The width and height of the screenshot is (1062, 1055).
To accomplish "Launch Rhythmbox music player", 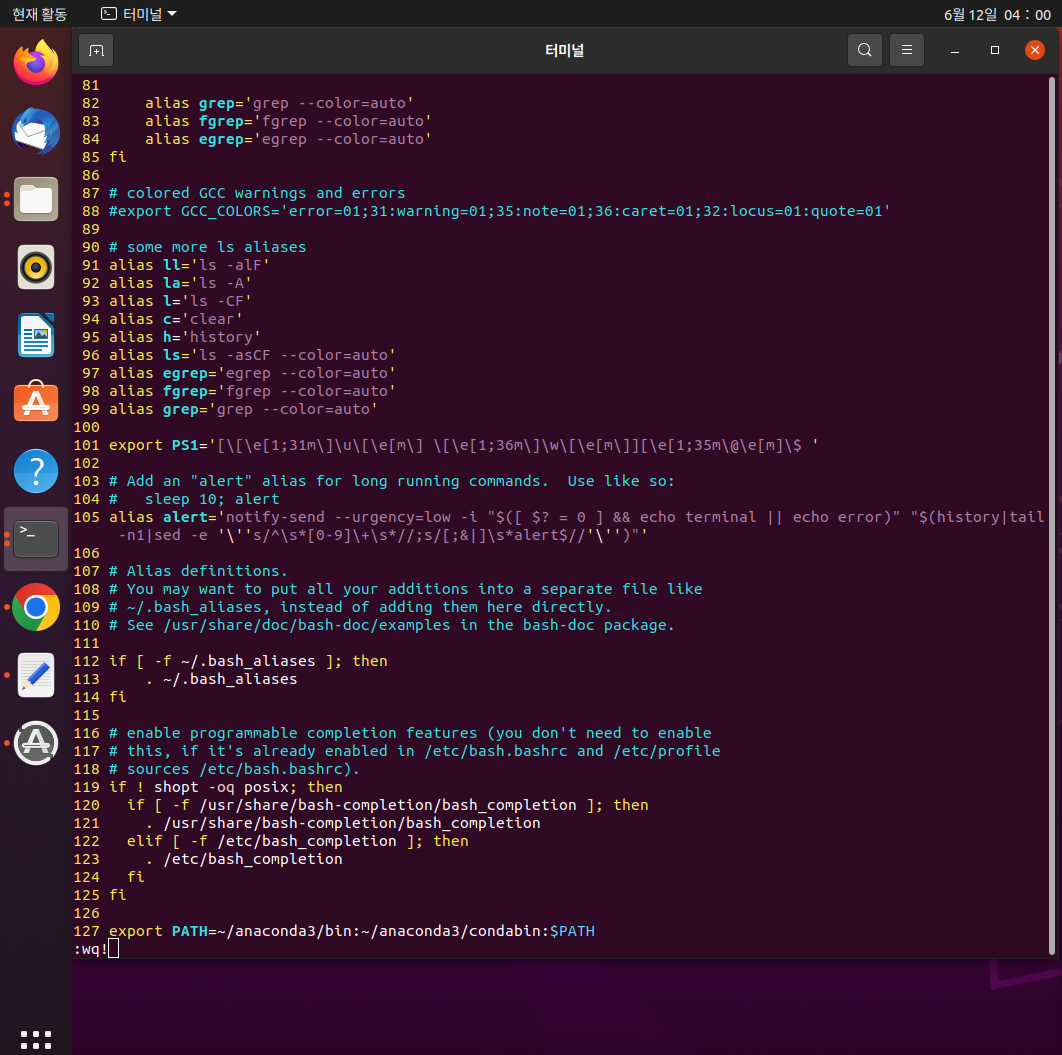I will tap(36, 267).
